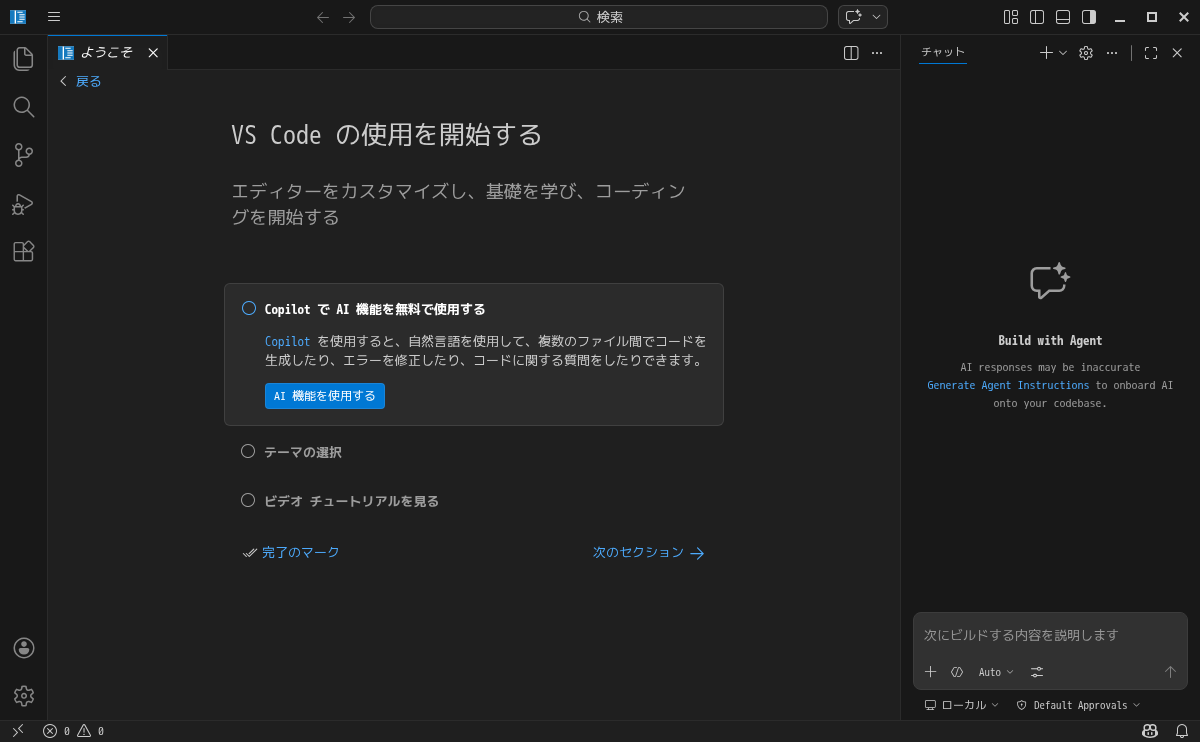Open the Extensions view

point(23,251)
